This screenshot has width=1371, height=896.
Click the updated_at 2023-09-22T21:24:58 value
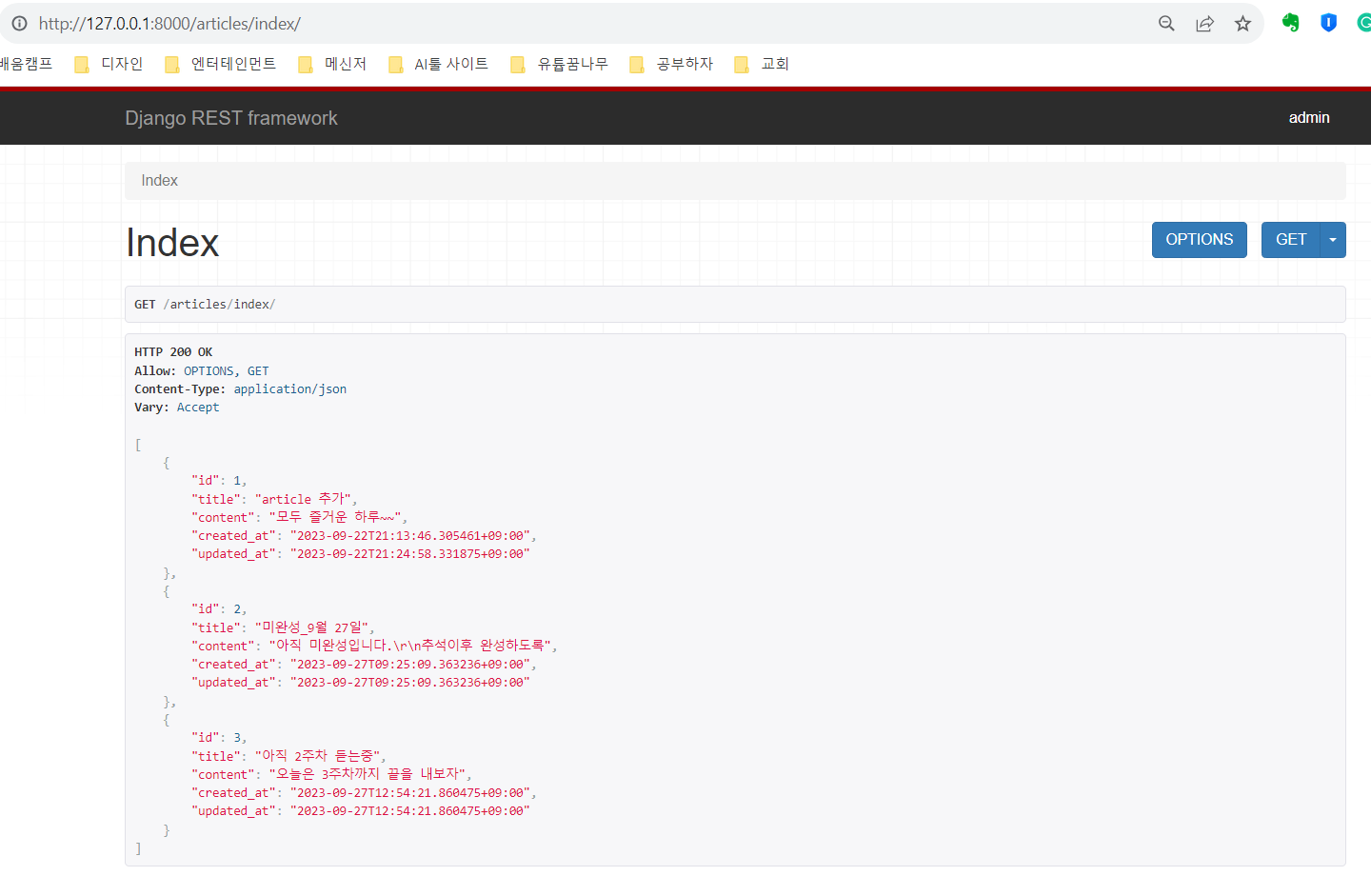(x=410, y=554)
